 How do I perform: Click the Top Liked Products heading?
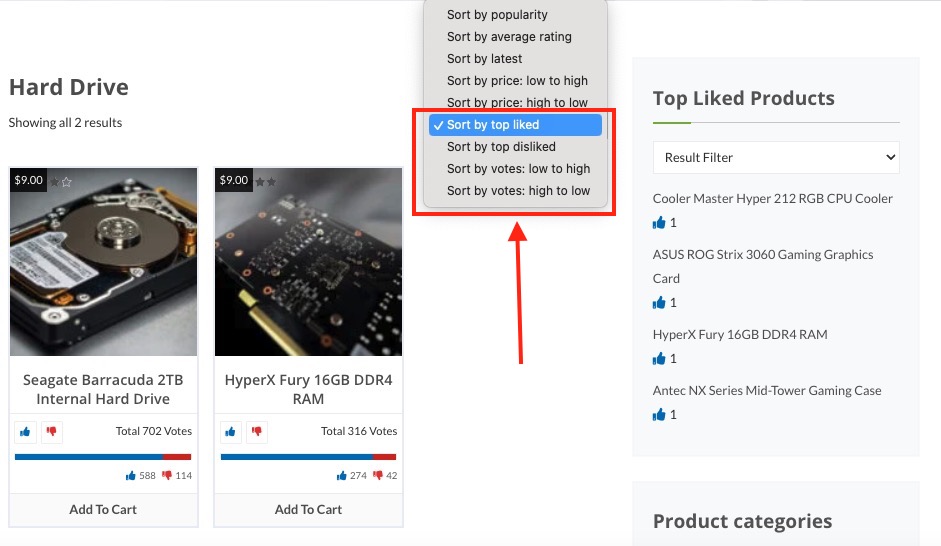pyautogui.click(x=744, y=98)
